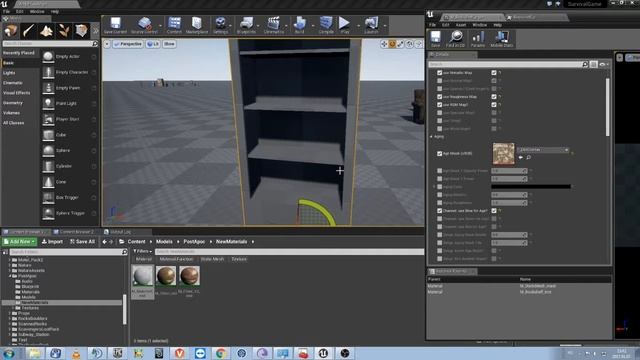The height and width of the screenshot is (360, 640).
Task: Open the Blueprints toolbar button
Action: tap(246, 25)
